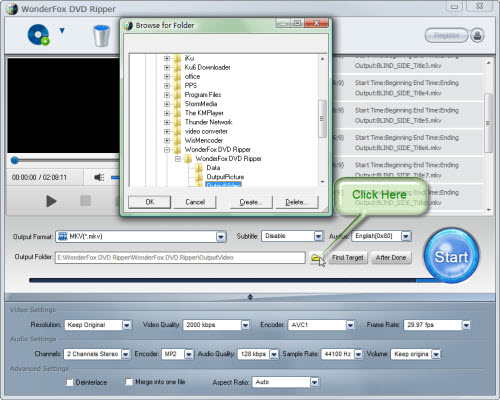This screenshot has width=500, height=400.
Task: Select the OutputPicture folder
Action: (225, 177)
